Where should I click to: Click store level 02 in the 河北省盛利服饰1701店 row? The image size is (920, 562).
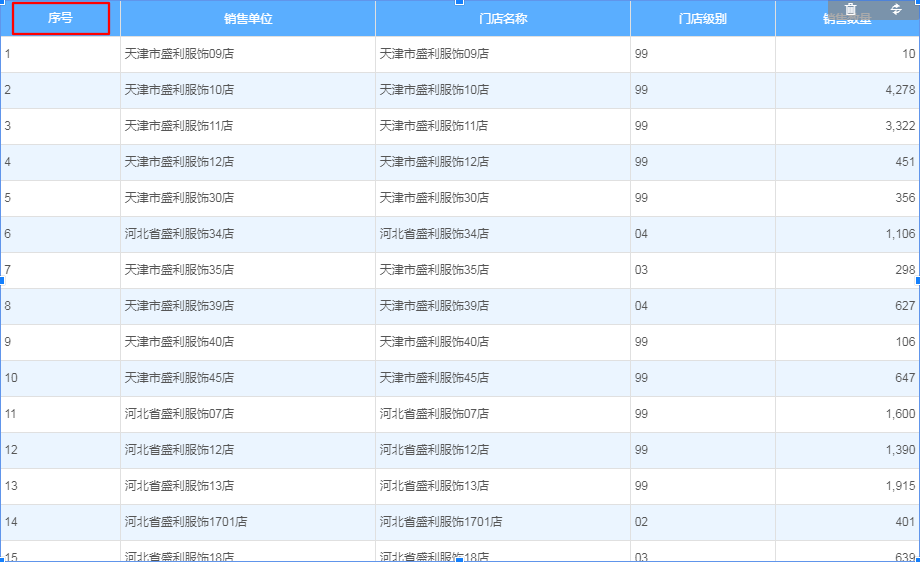click(641, 522)
